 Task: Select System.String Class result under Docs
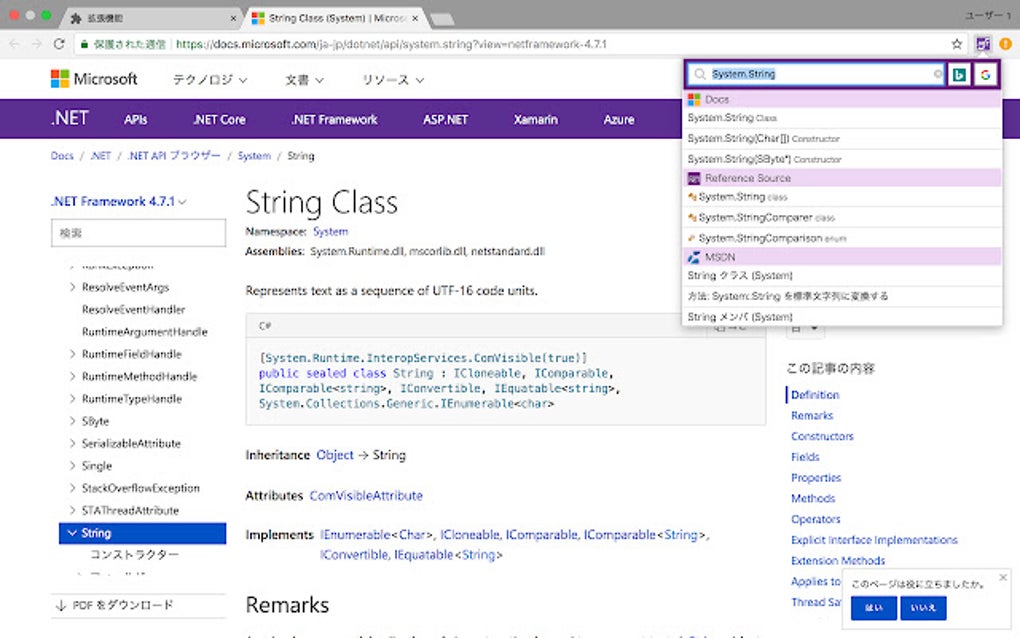tap(842, 118)
